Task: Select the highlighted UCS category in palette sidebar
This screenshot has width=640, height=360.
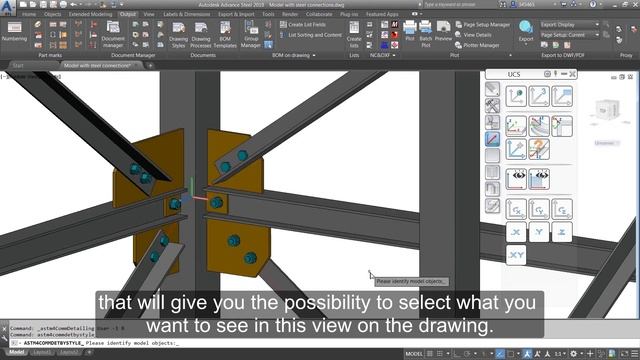Action: [492, 139]
